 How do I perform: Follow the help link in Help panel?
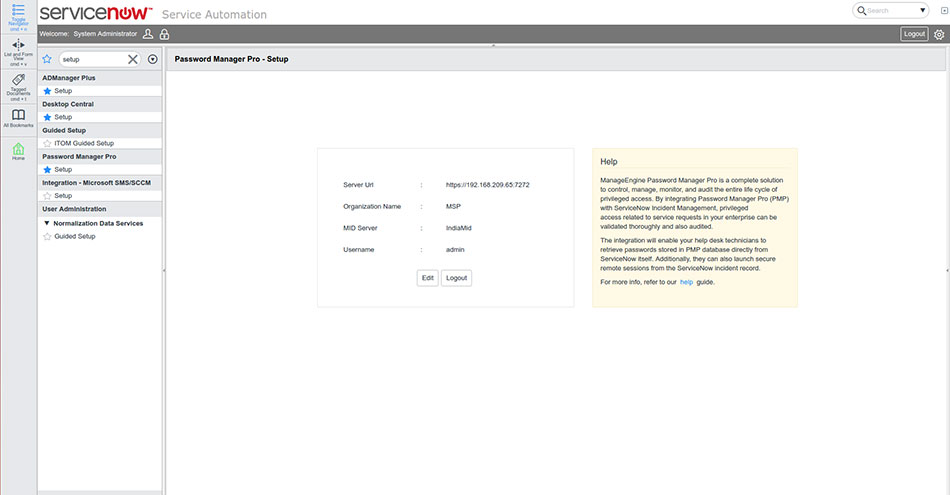(686, 282)
